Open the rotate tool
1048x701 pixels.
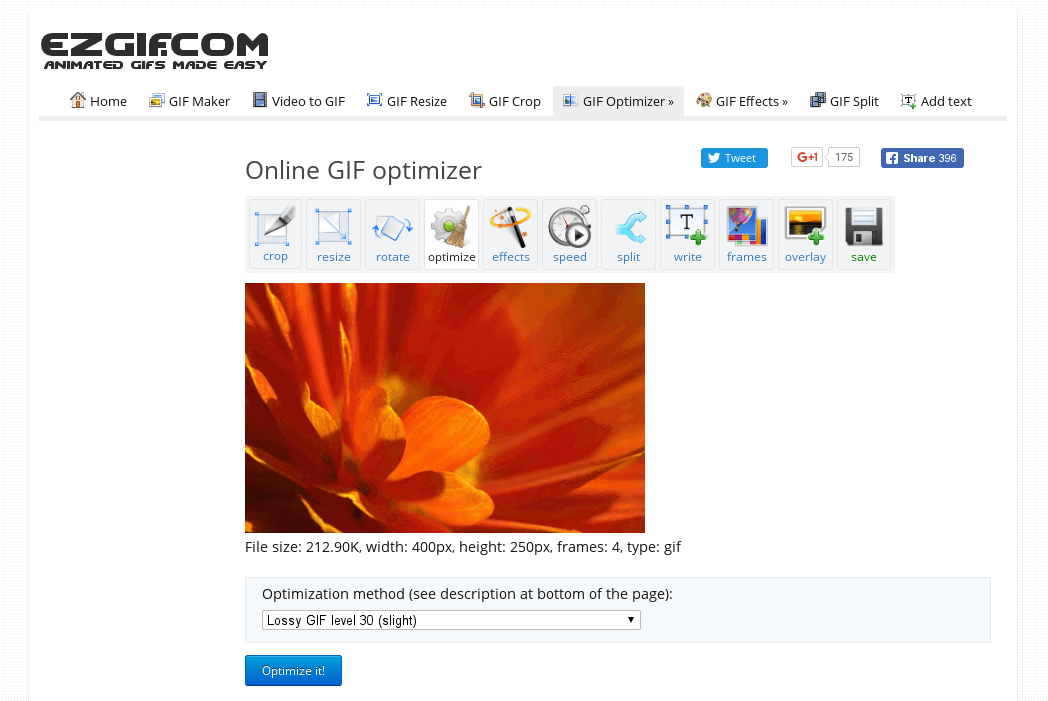(x=392, y=233)
